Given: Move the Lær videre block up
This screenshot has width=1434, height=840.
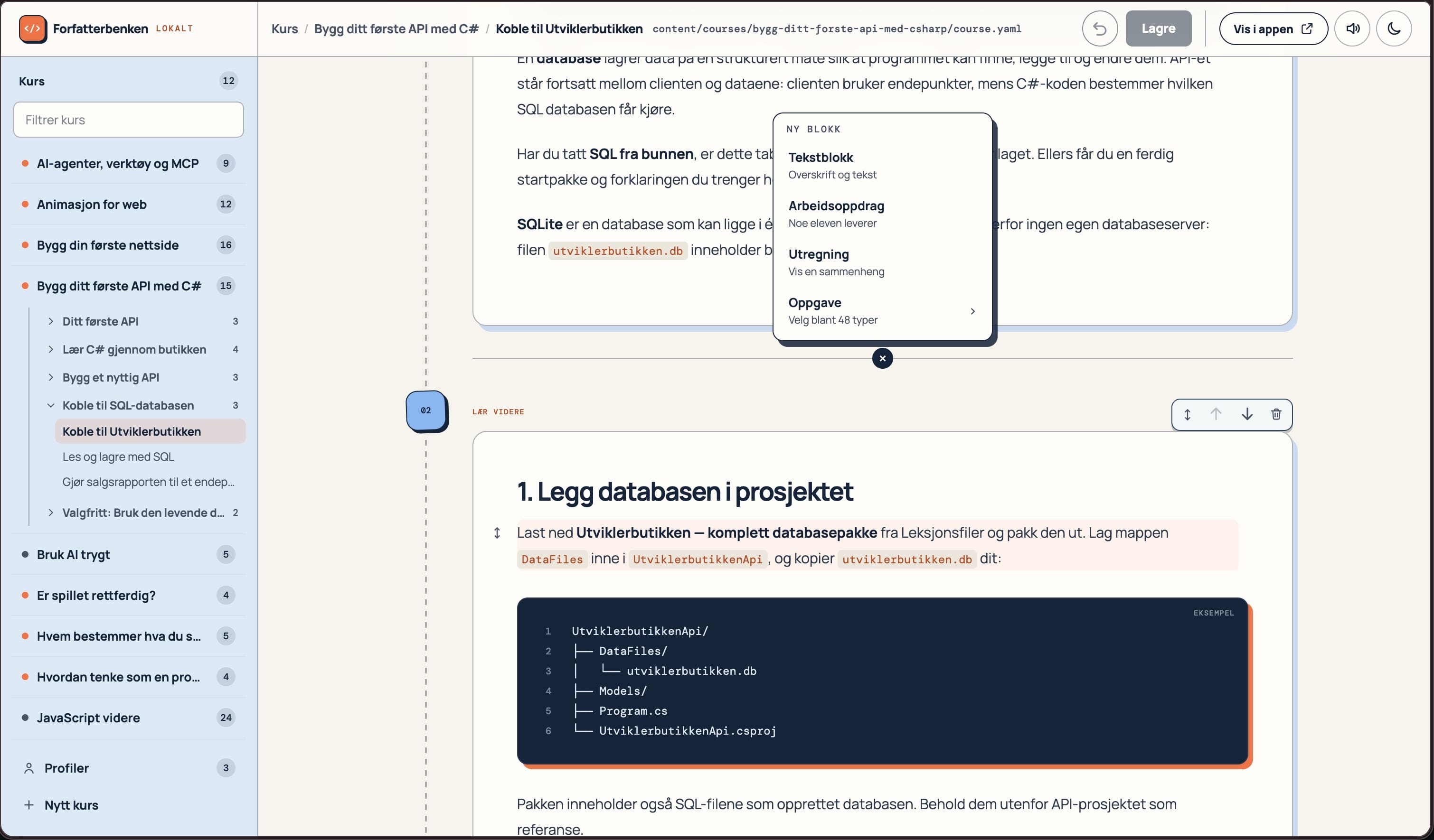Looking at the screenshot, I should pos(1216,415).
